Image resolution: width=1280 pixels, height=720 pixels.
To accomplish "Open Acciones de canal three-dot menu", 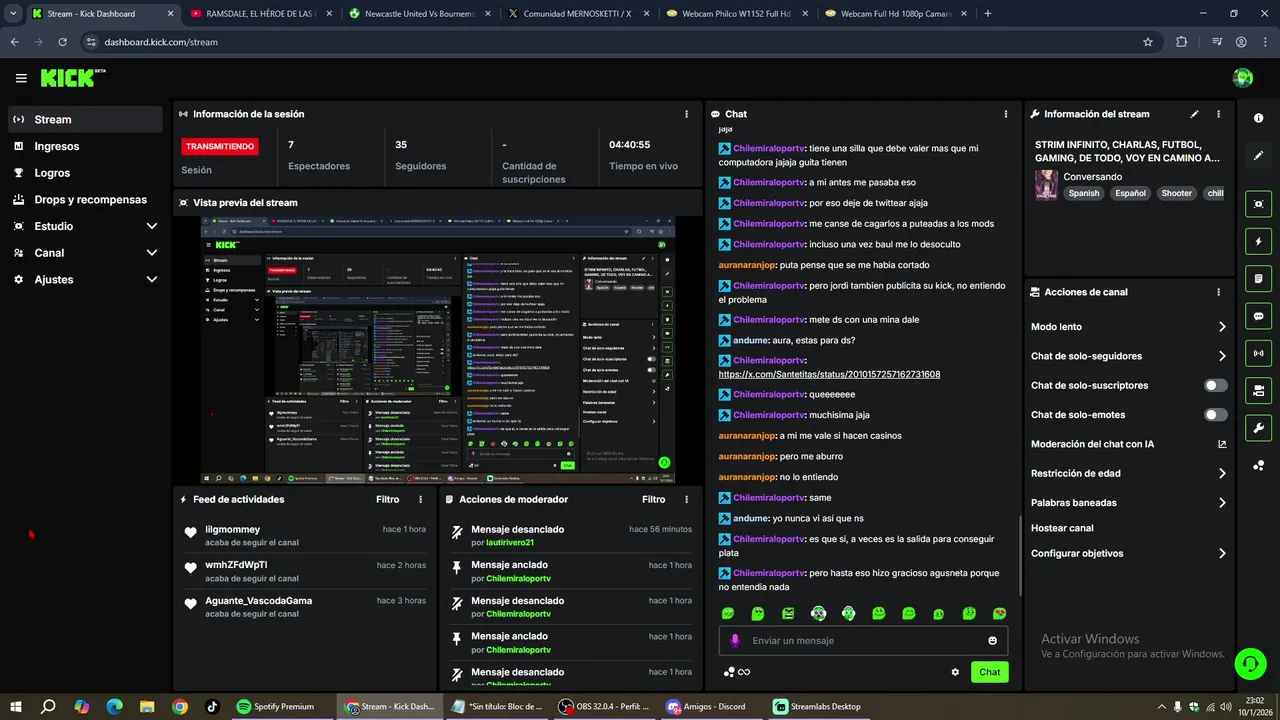I will 1218,292.
